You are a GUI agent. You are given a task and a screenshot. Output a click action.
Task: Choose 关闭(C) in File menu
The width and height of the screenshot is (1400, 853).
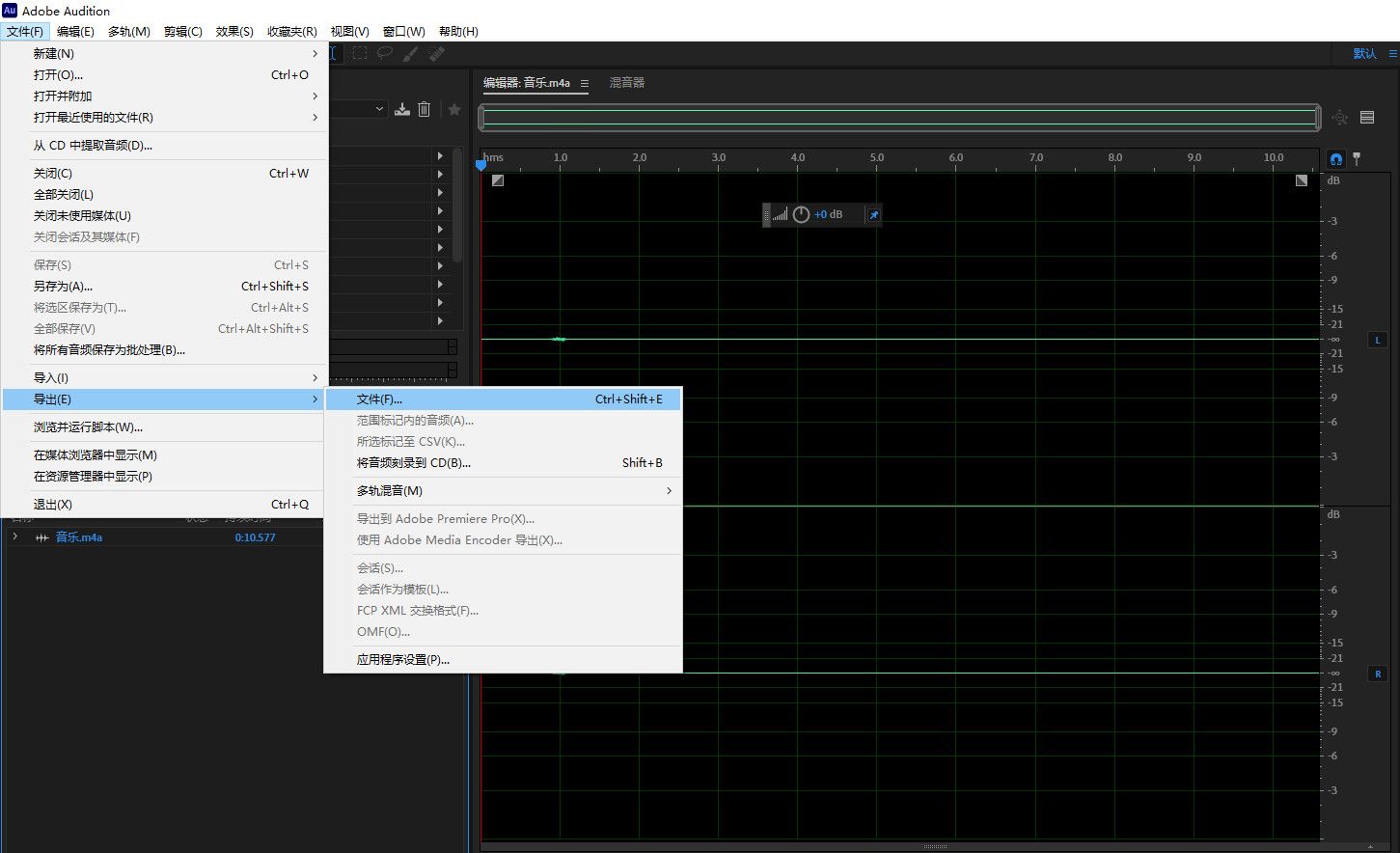tap(165, 173)
